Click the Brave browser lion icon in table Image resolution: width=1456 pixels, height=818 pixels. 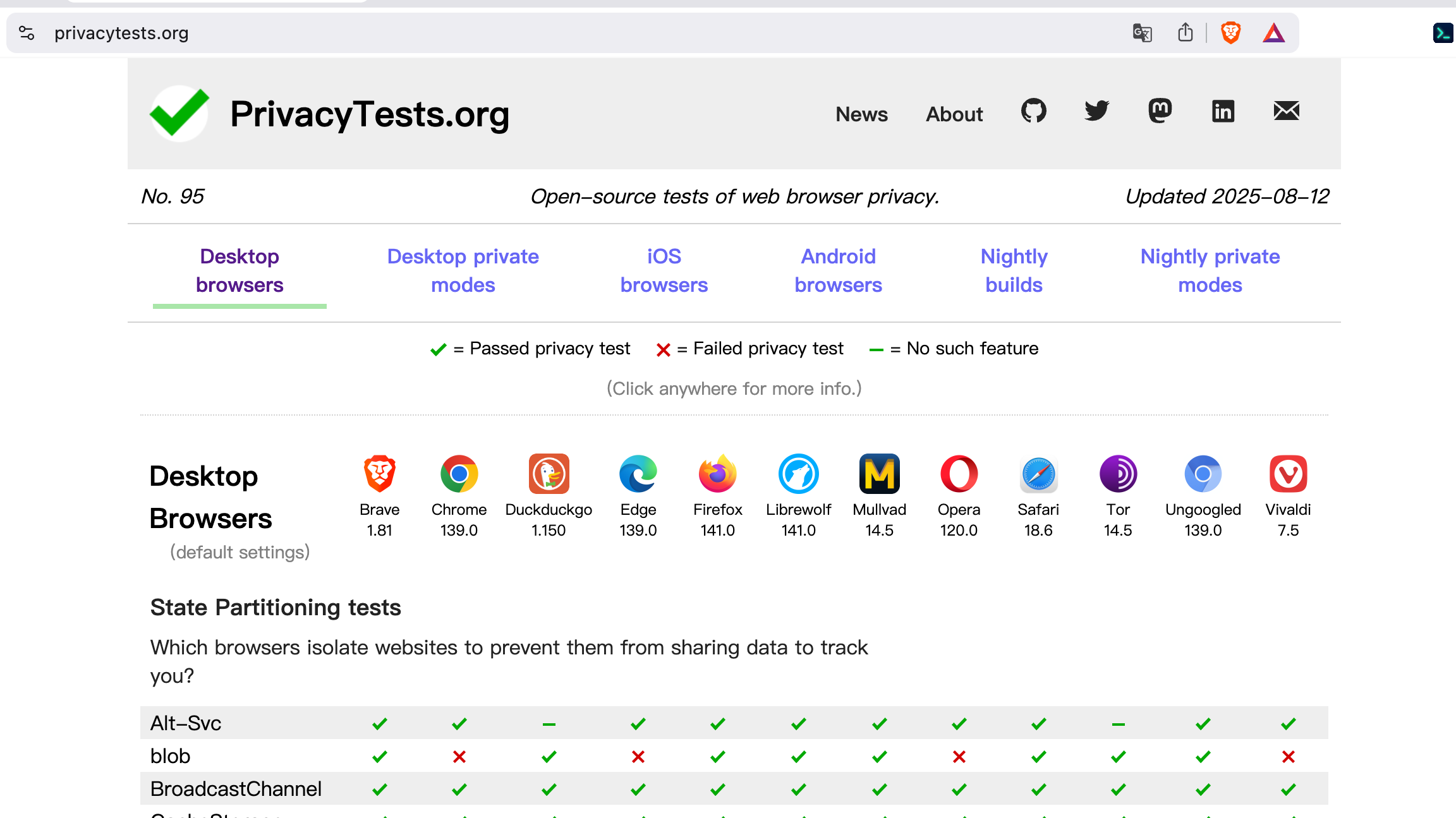379,474
